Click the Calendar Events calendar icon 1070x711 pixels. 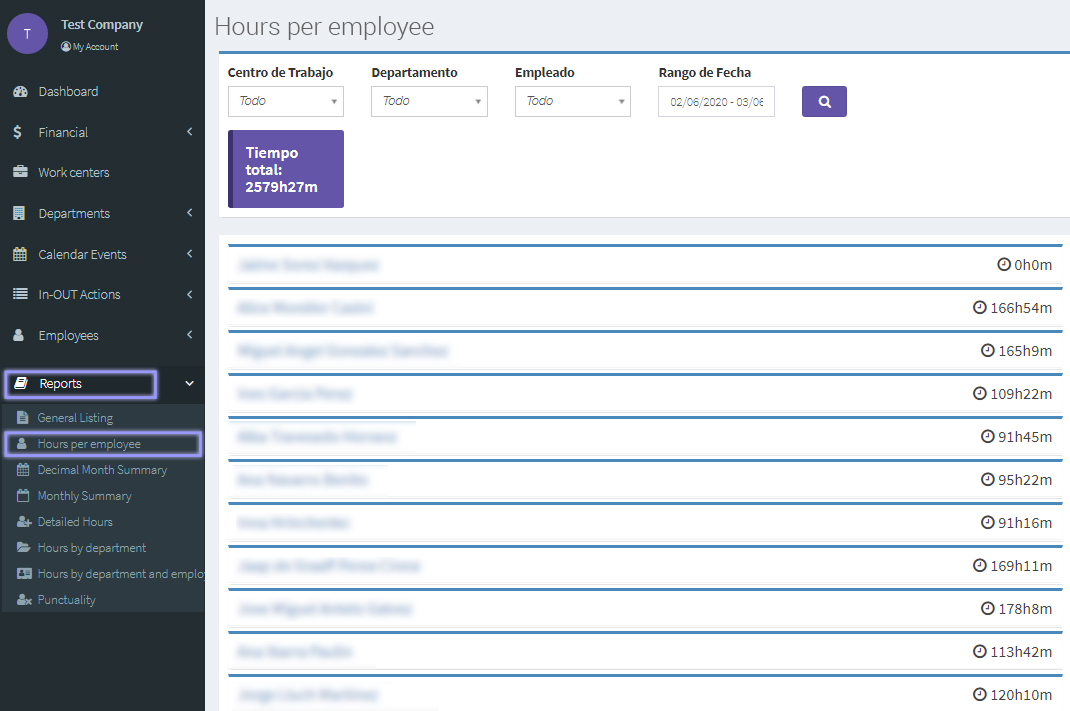tap(19, 254)
